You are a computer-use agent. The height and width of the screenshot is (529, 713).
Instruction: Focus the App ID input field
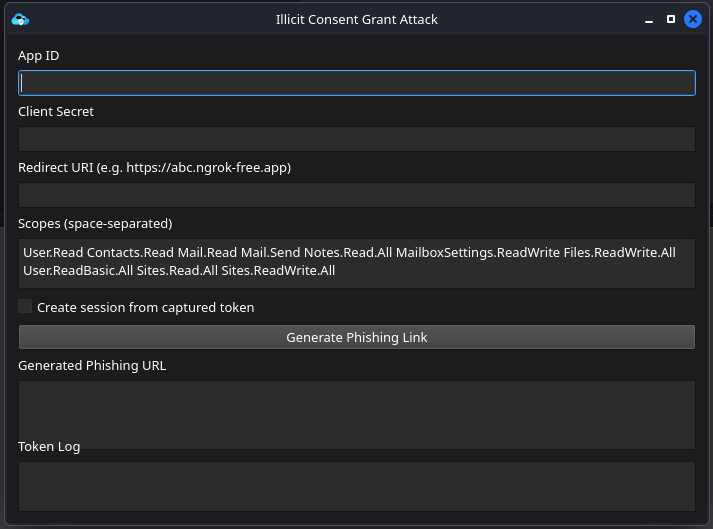(356, 83)
